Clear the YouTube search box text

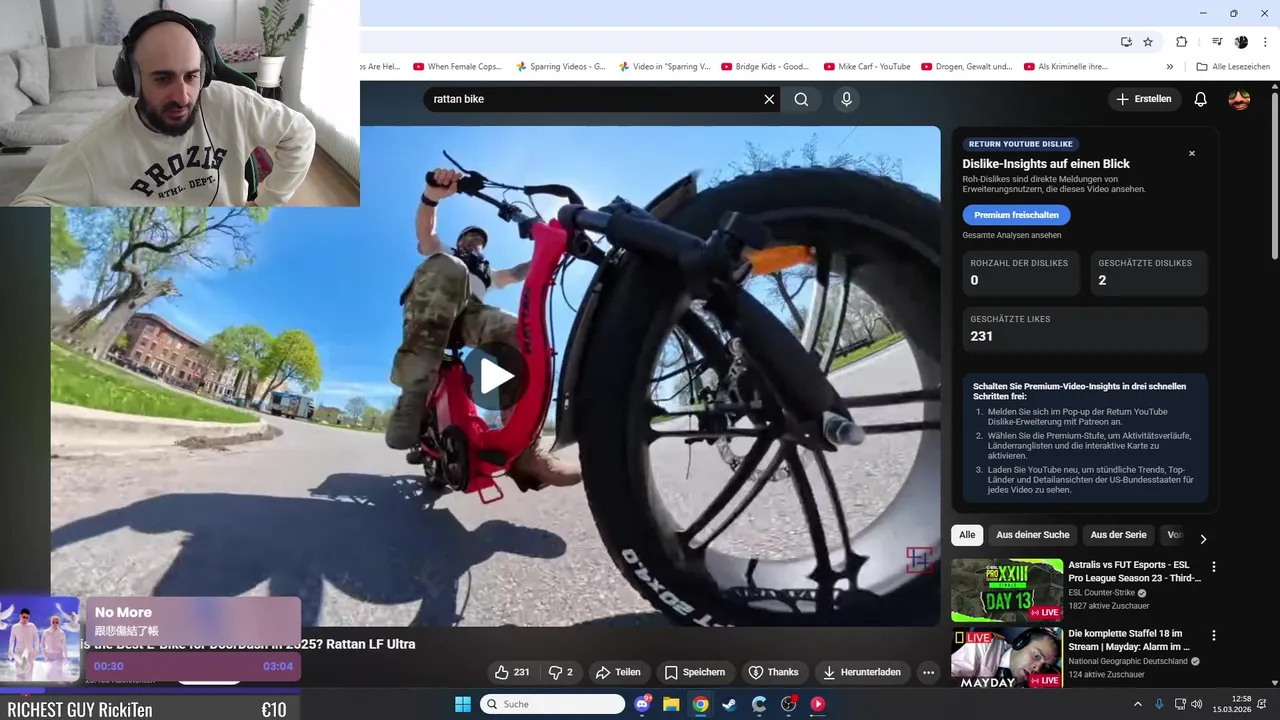pyautogui.click(x=769, y=99)
